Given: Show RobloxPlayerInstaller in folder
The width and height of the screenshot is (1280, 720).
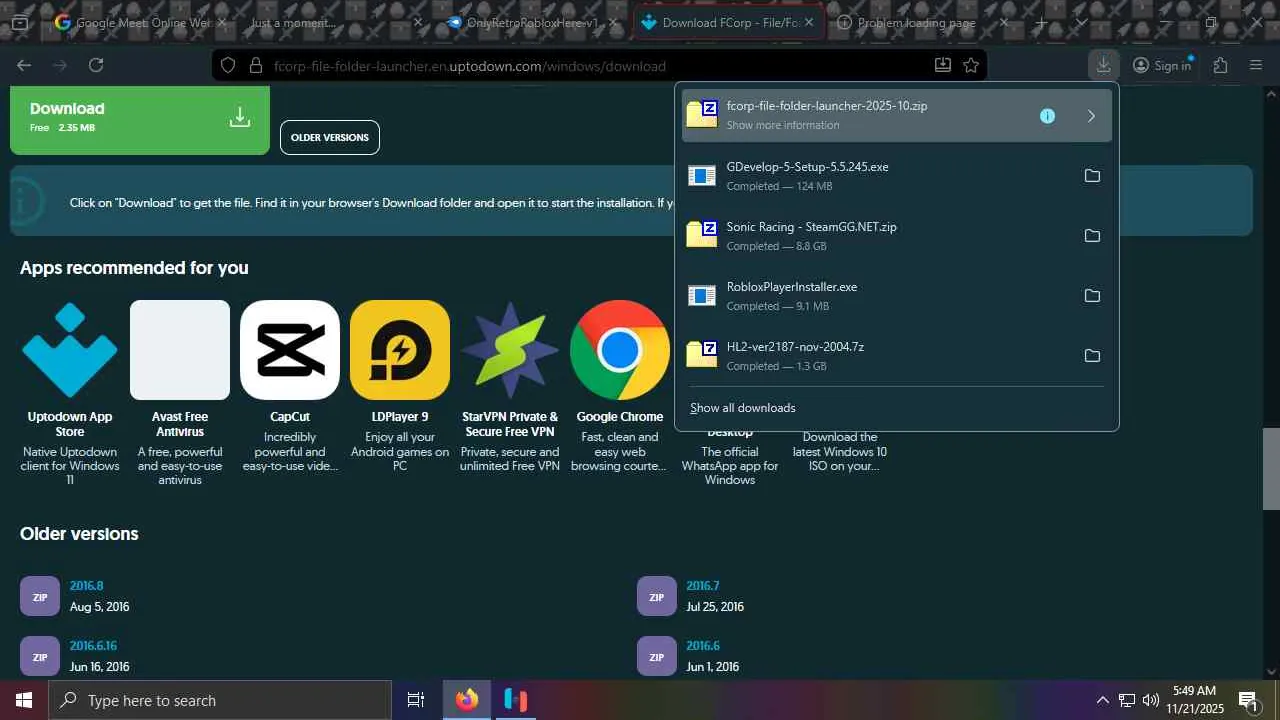Looking at the screenshot, I should pyautogui.click(x=1092, y=296).
